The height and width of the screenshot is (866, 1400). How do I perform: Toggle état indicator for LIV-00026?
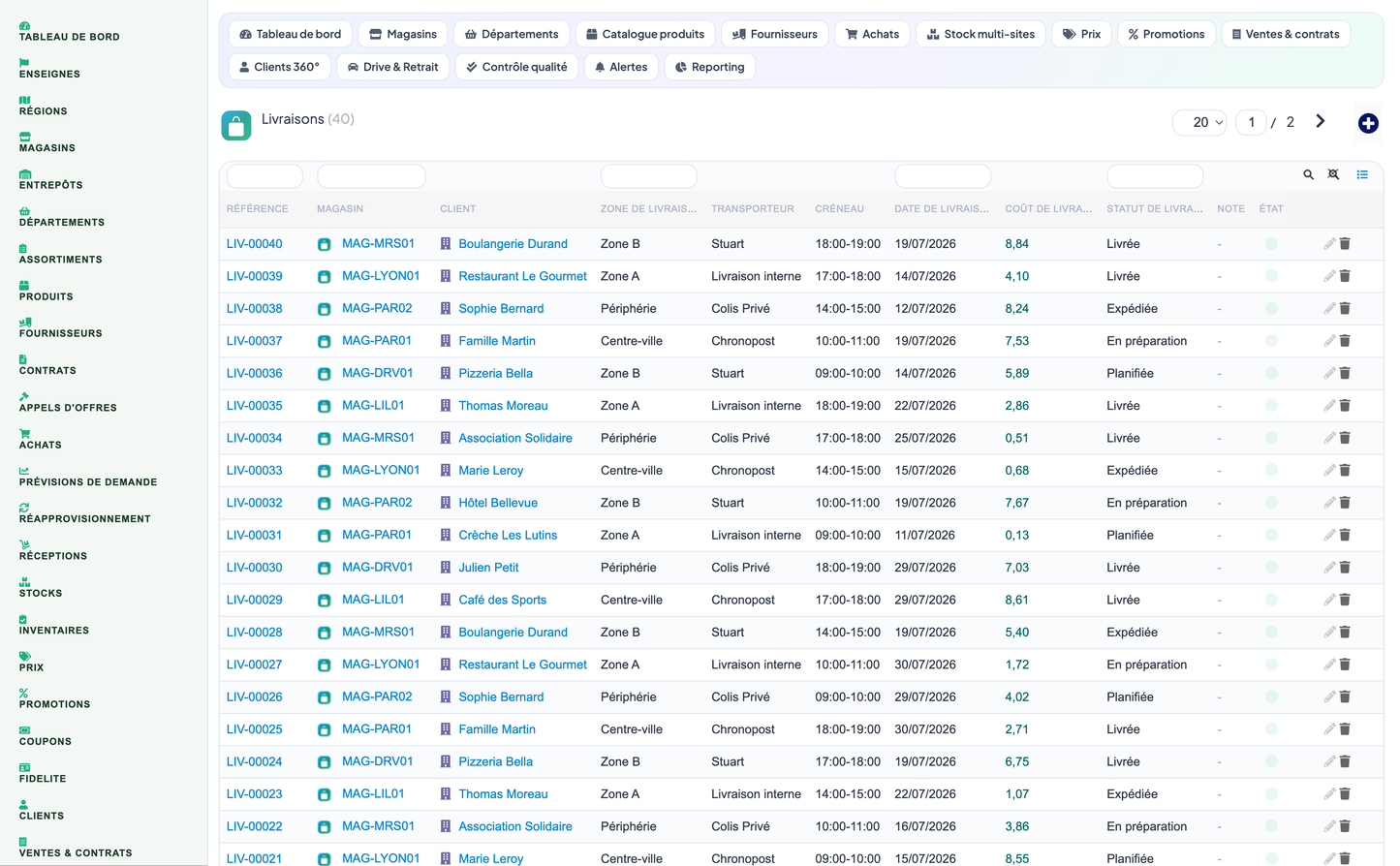(1271, 696)
